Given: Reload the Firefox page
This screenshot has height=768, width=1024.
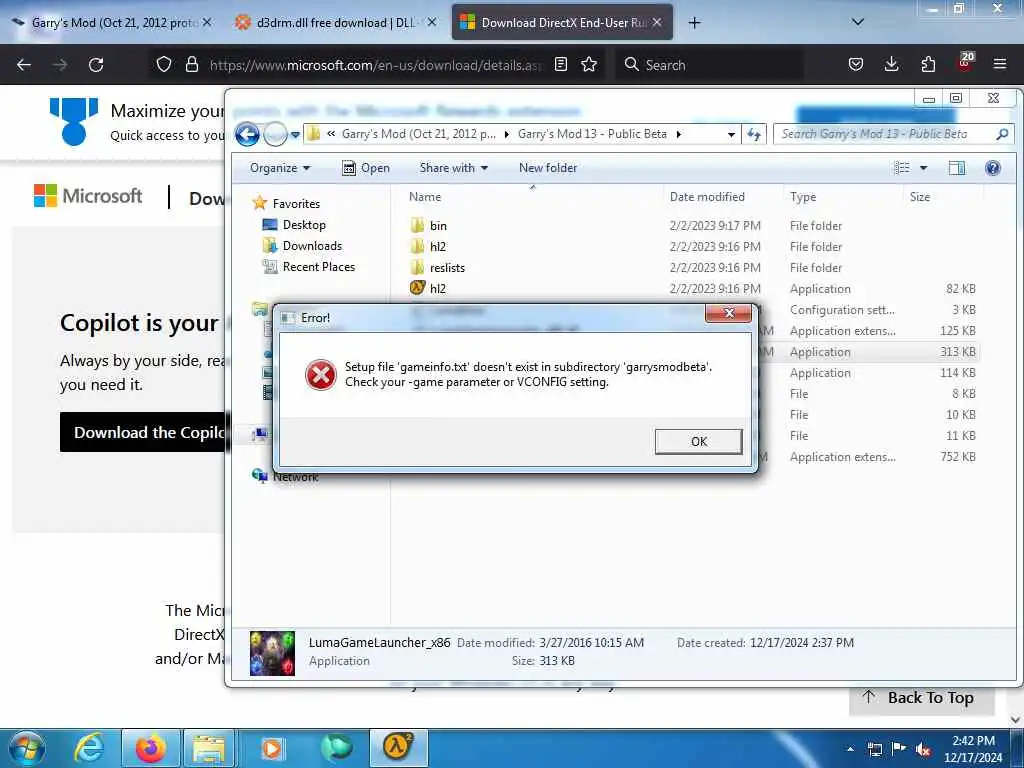Looking at the screenshot, I should point(96,65).
